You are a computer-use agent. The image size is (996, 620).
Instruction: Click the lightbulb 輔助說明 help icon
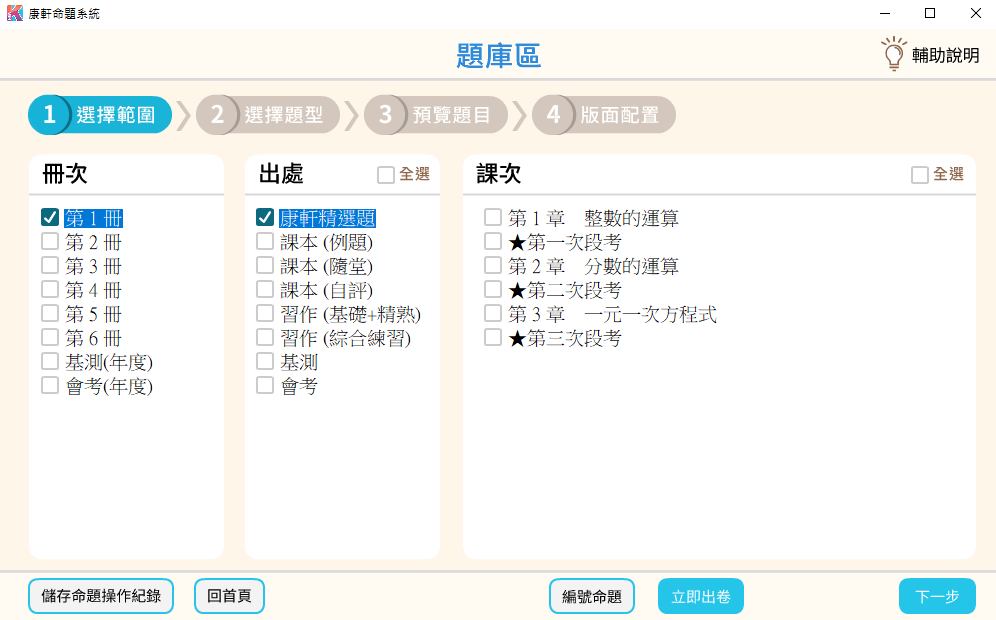(x=893, y=55)
